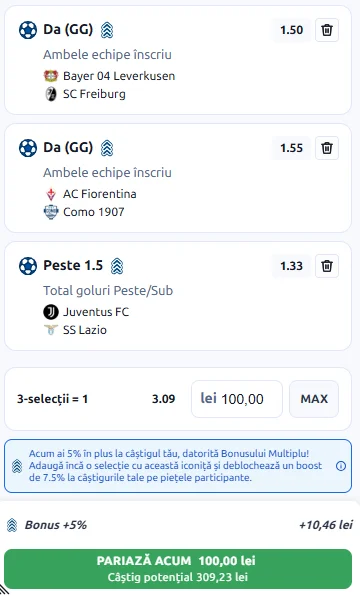
Task: Remove the Fiorentina vs Como selection
Action: (x=327, y=148)
